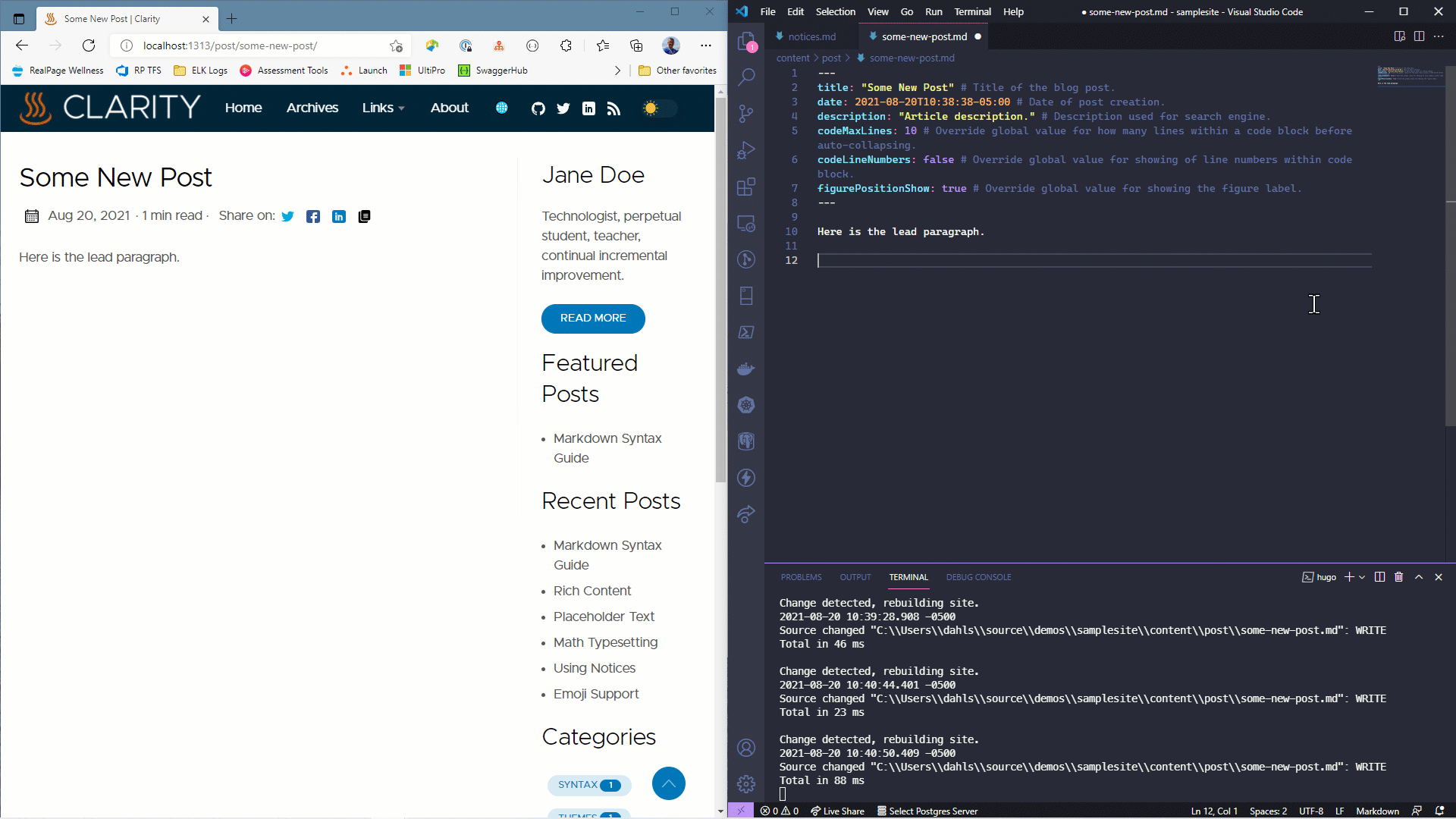This screenshot has width=1456, height=819.
Task: Open the Source Control view in activity bar
Action: pyautogui.click(x=746, y=114)
